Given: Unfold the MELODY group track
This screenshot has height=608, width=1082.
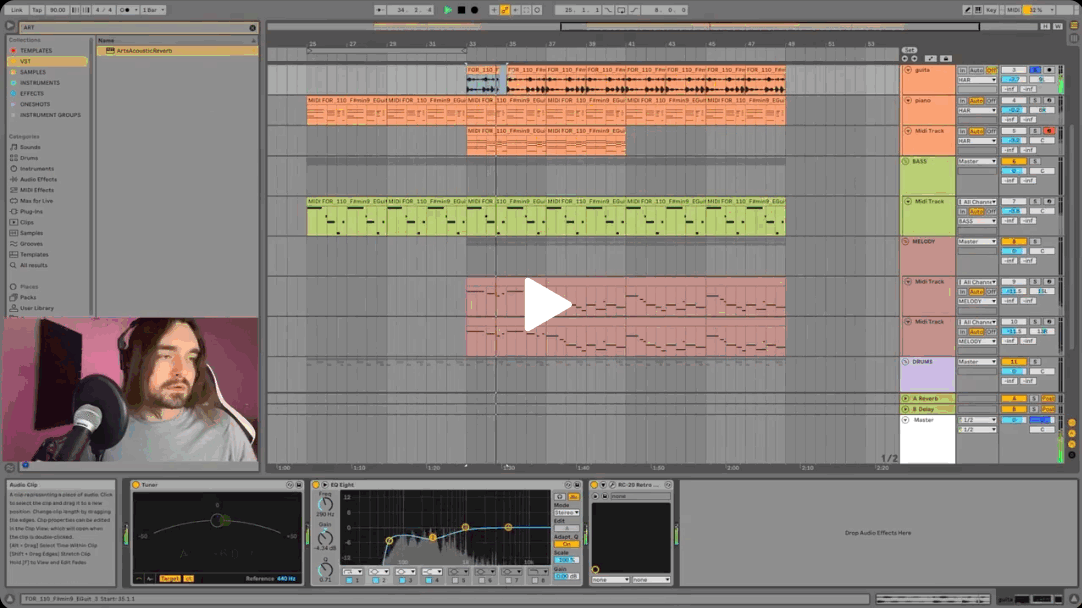Looking at the screenshot, I should coord(905,242).
